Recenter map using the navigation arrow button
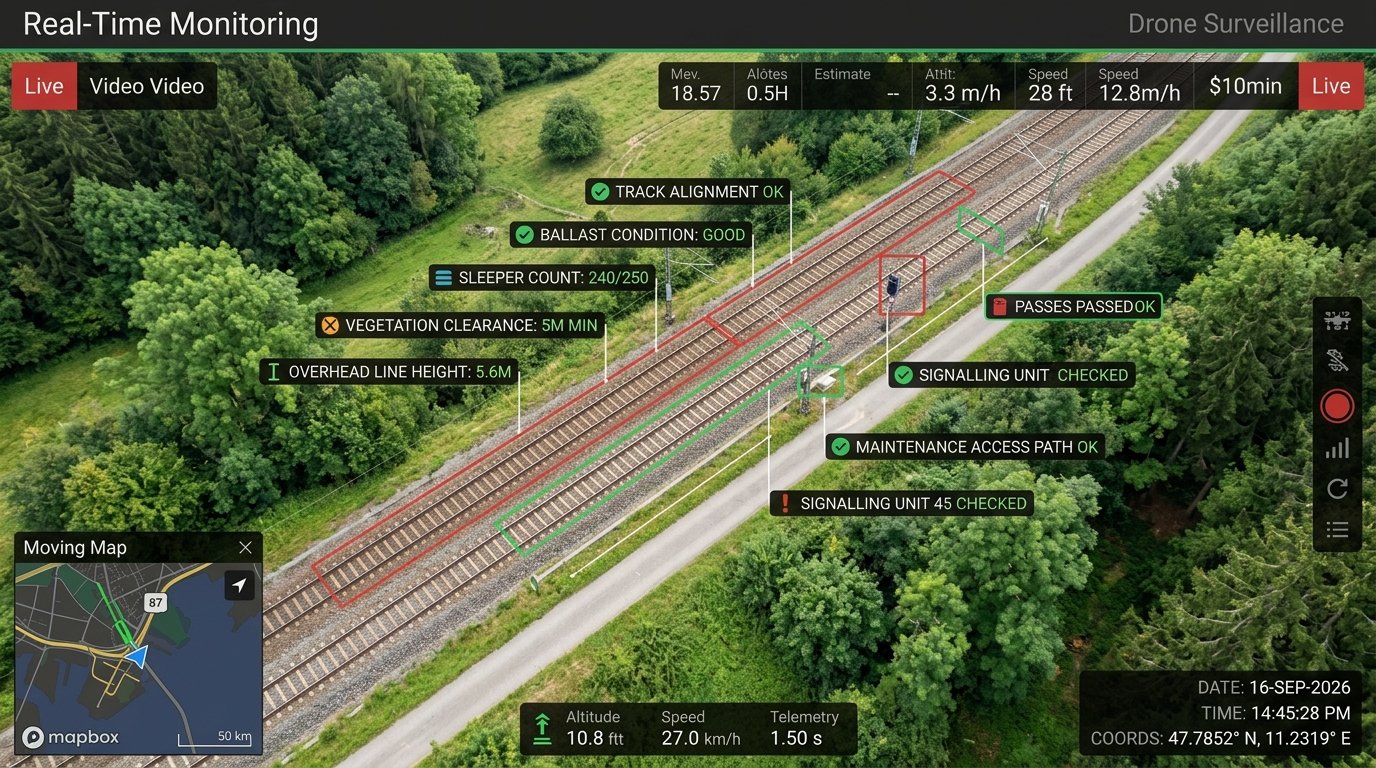The height and width of the screenshot is (768, 1376). click(x=240, y=585)
